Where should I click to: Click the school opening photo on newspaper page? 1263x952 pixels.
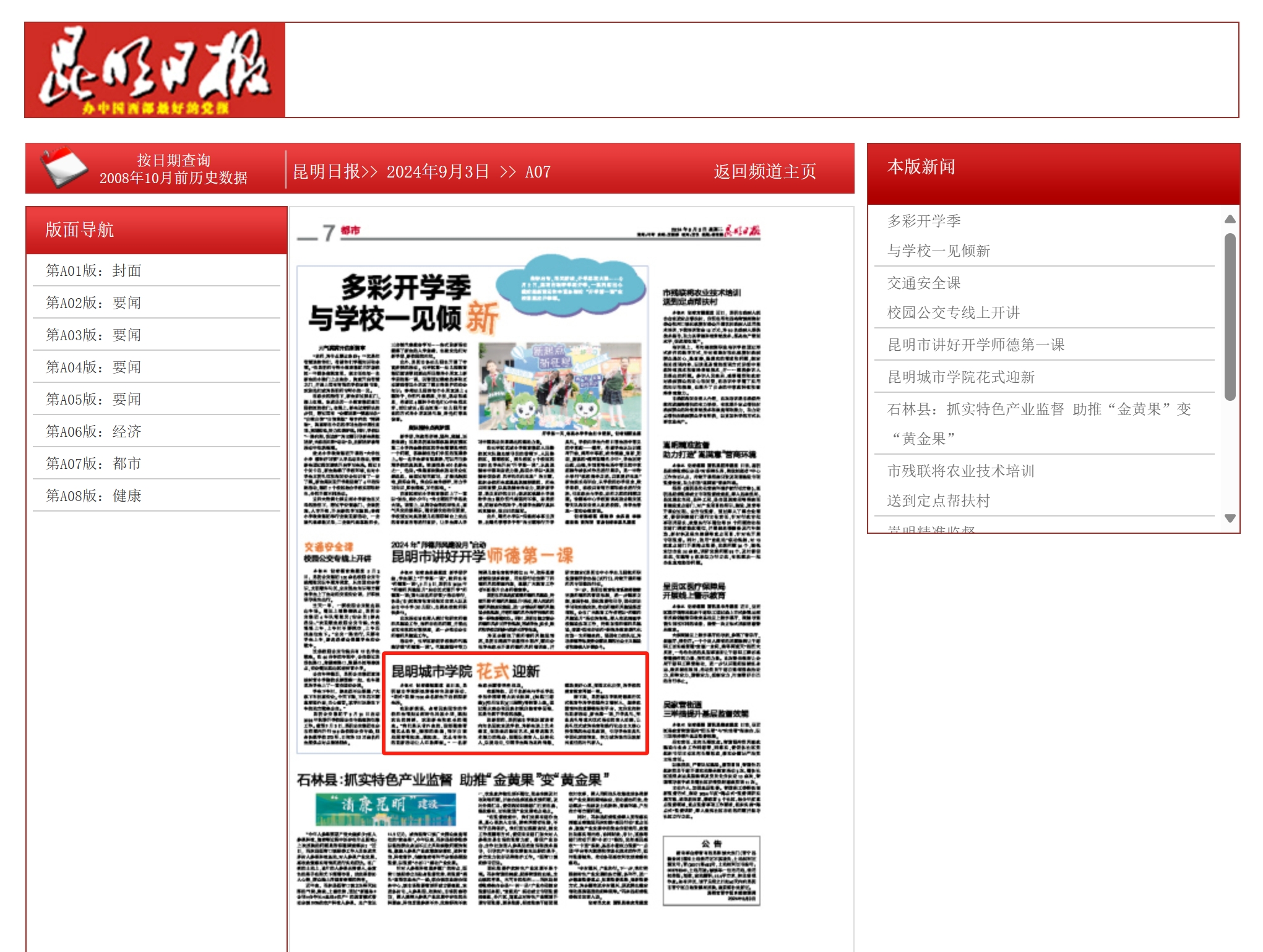[x=560, y=386]
